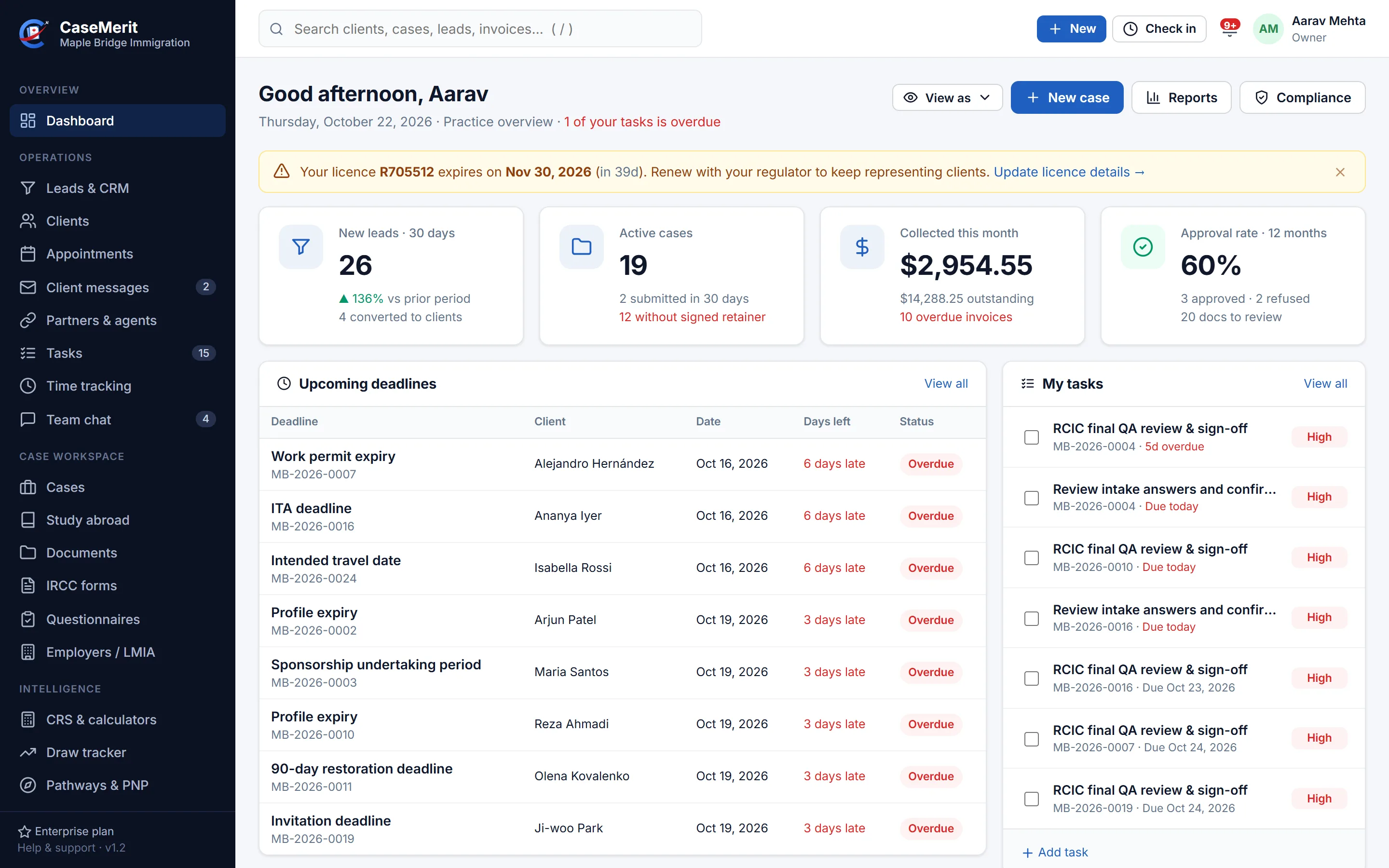The image size is (1389, 868).
Task: Click the Study abroad book icon
Action: tap(27, 520)
